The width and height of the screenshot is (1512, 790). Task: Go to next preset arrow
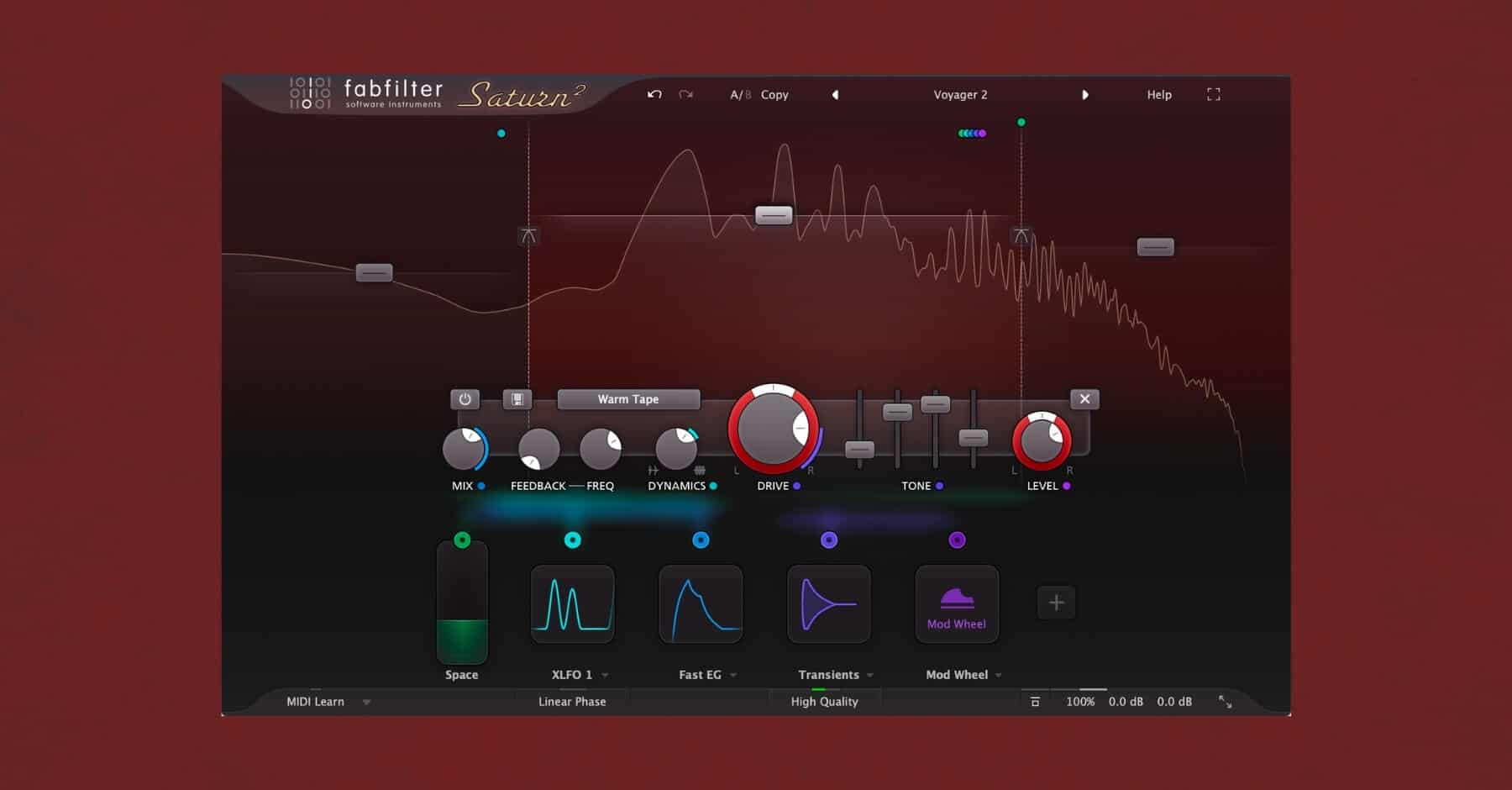pyautogui.click(x=1084, y=95)
